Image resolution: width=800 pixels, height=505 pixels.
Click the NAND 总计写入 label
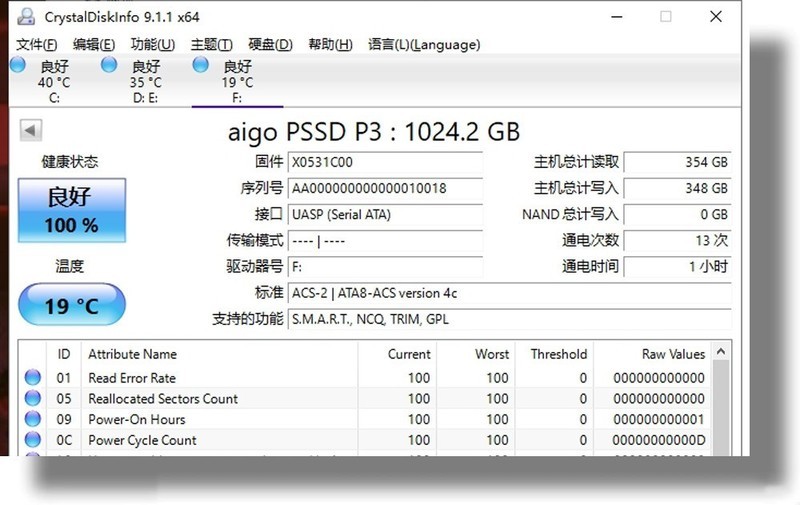(x=570, y=214)
